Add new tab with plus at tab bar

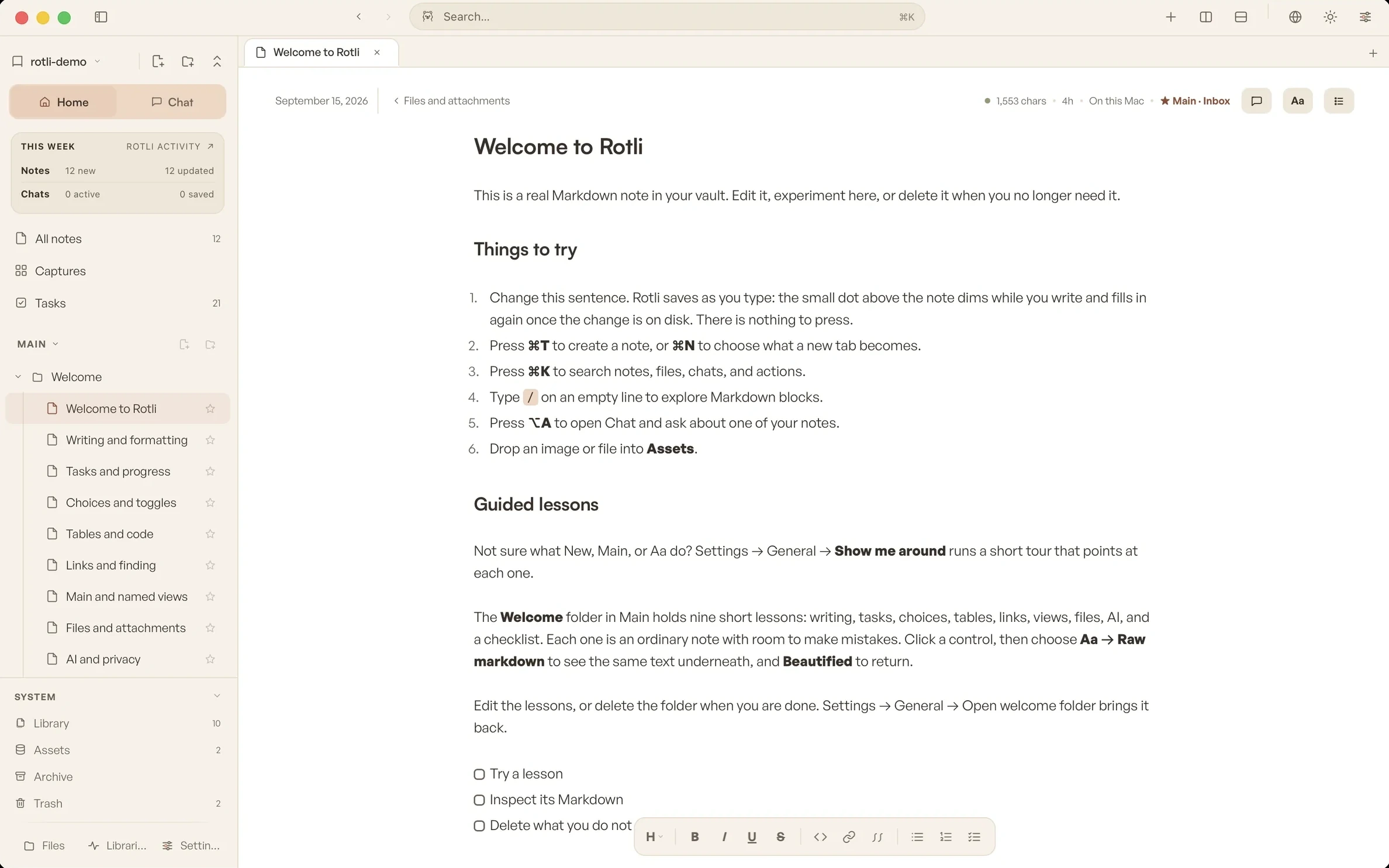[x=1373, y=53]
